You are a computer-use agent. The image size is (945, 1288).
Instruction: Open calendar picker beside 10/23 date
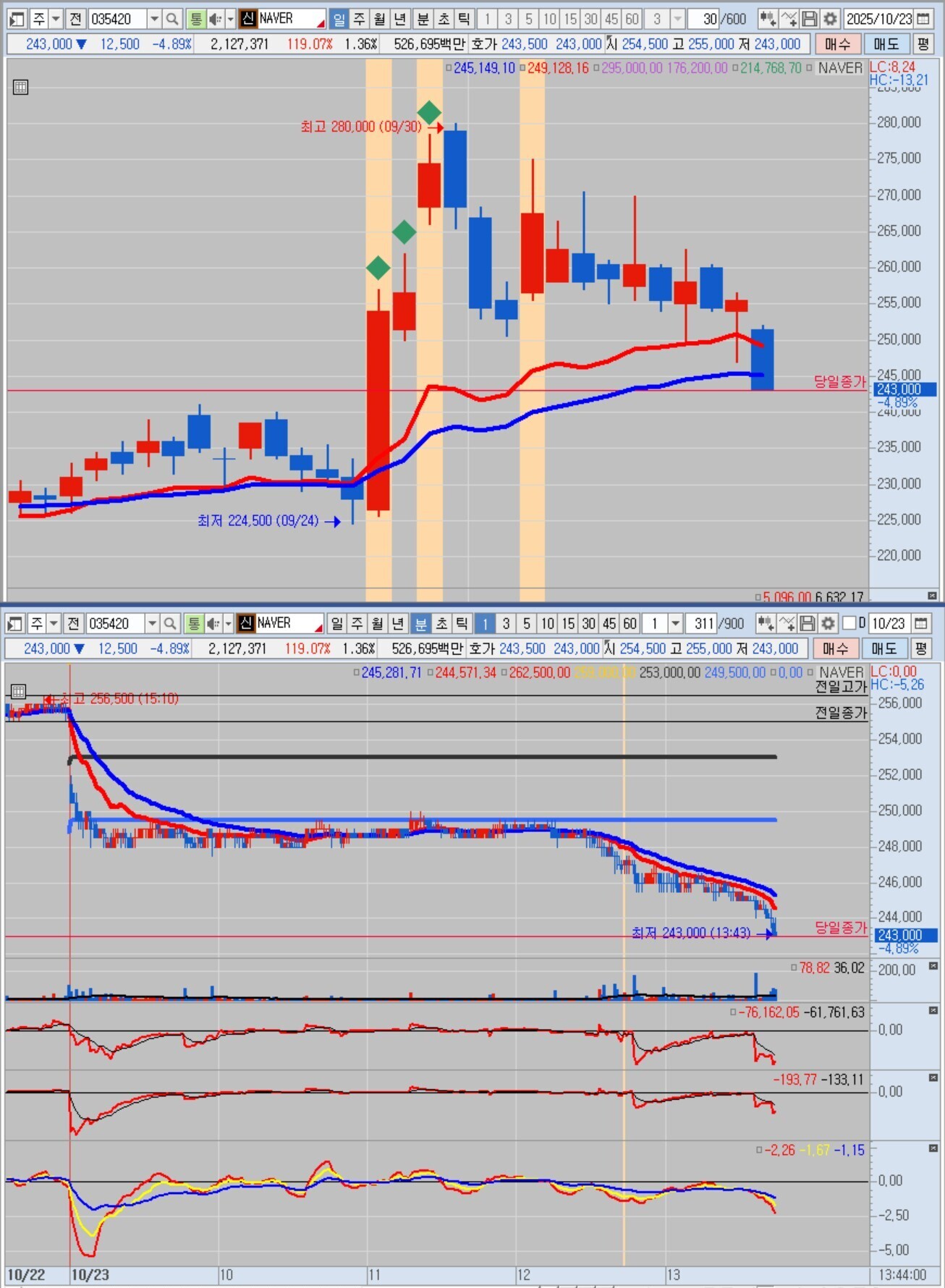pos(921,623)
